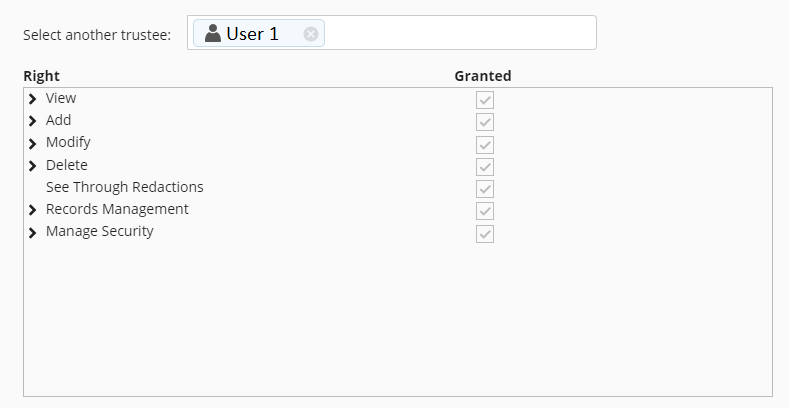Select the See Through Redactions row
789x408 pixels.
pos(124,187)
